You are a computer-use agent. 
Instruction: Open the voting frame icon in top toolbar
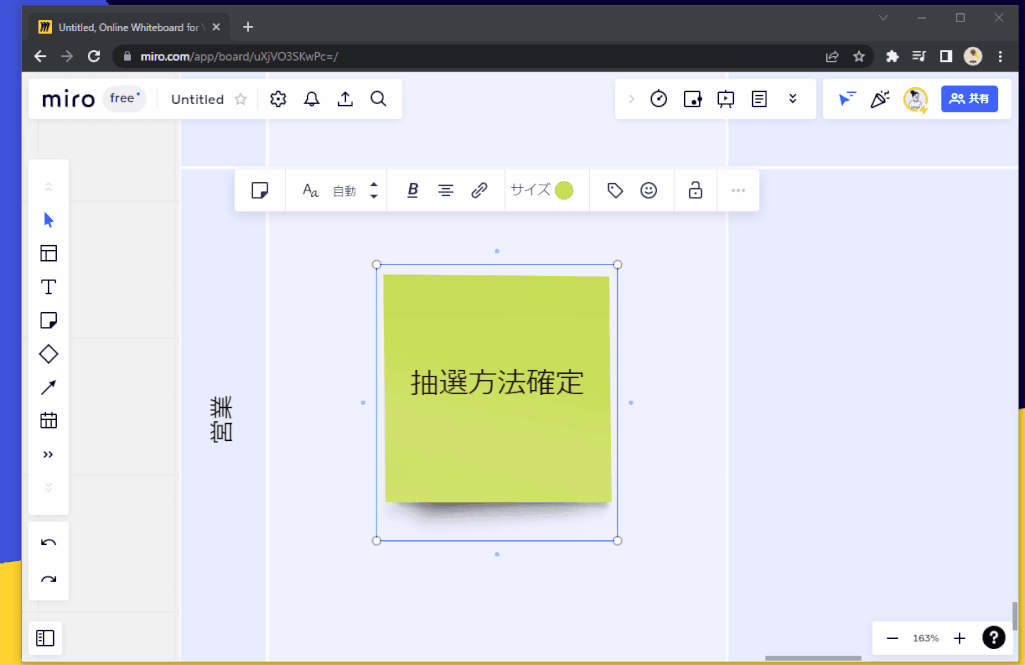point(692,99)
